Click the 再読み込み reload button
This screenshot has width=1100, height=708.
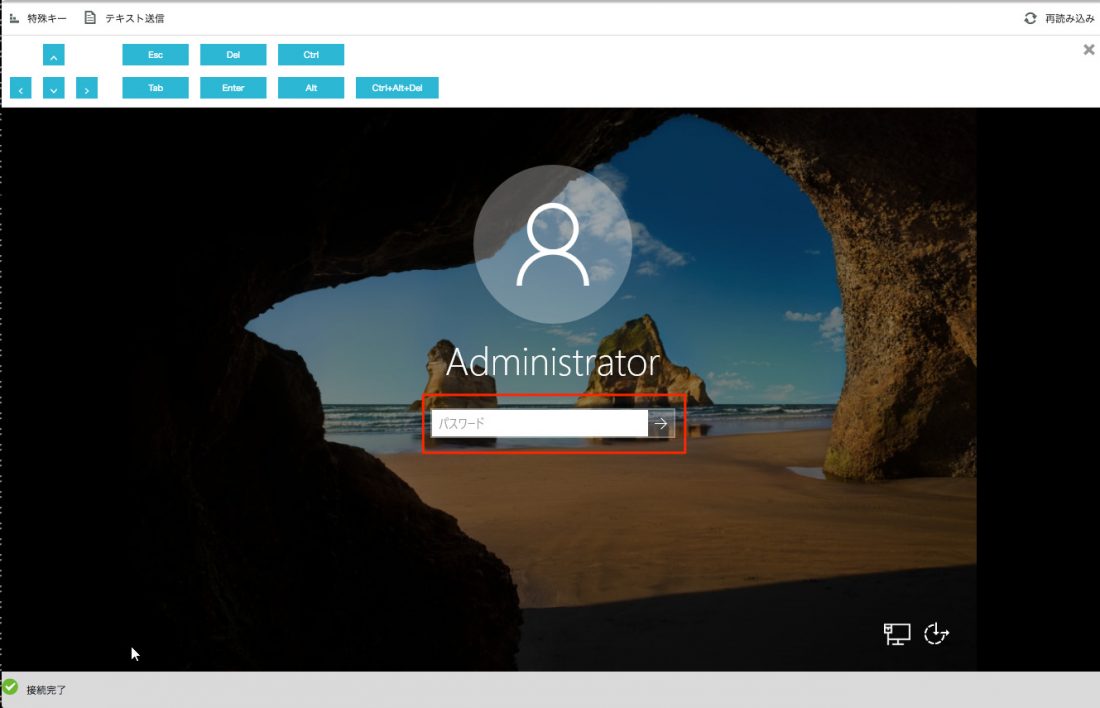pos(1059,18)
